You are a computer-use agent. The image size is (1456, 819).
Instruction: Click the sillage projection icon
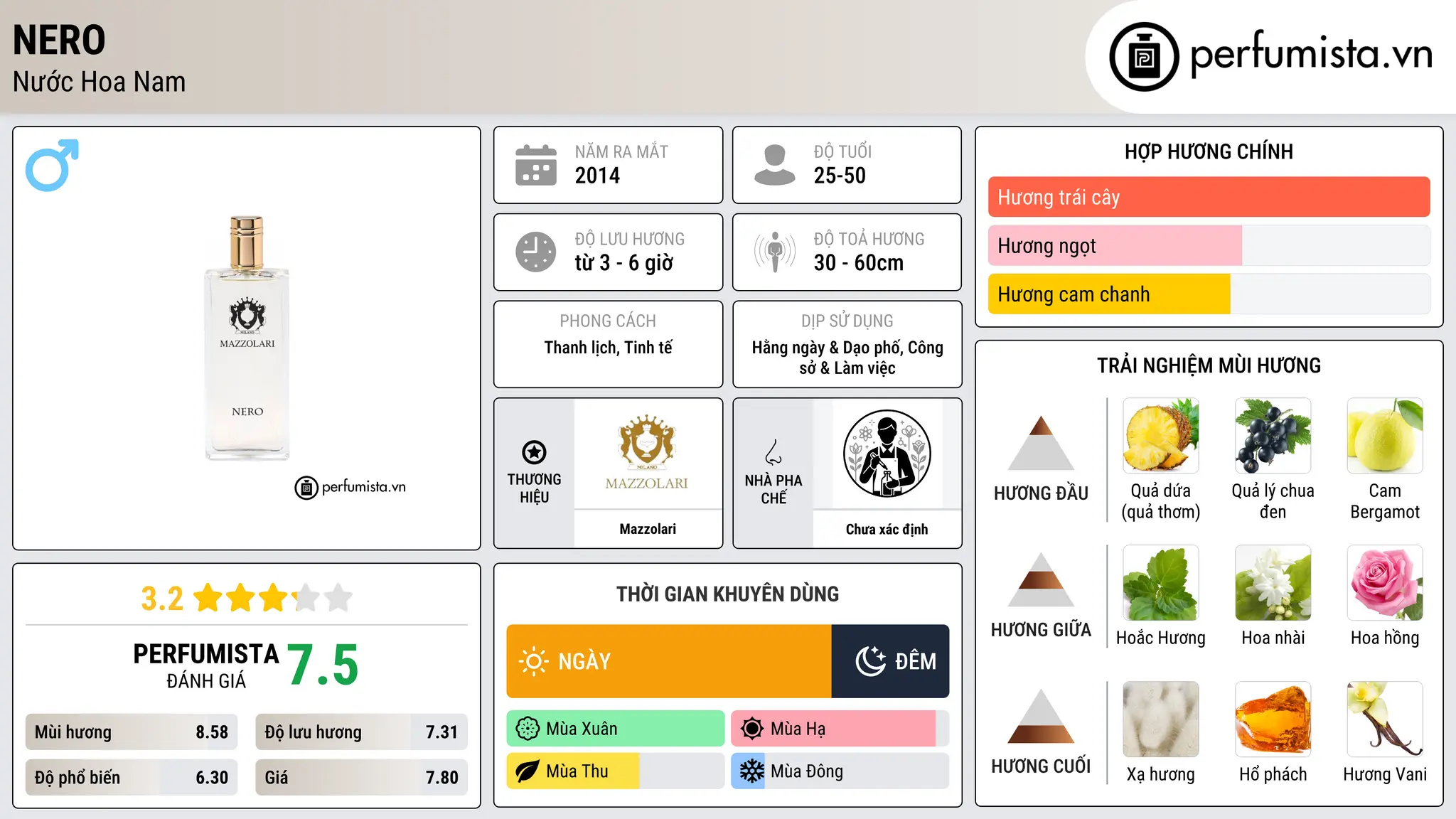tap(775, 252)
